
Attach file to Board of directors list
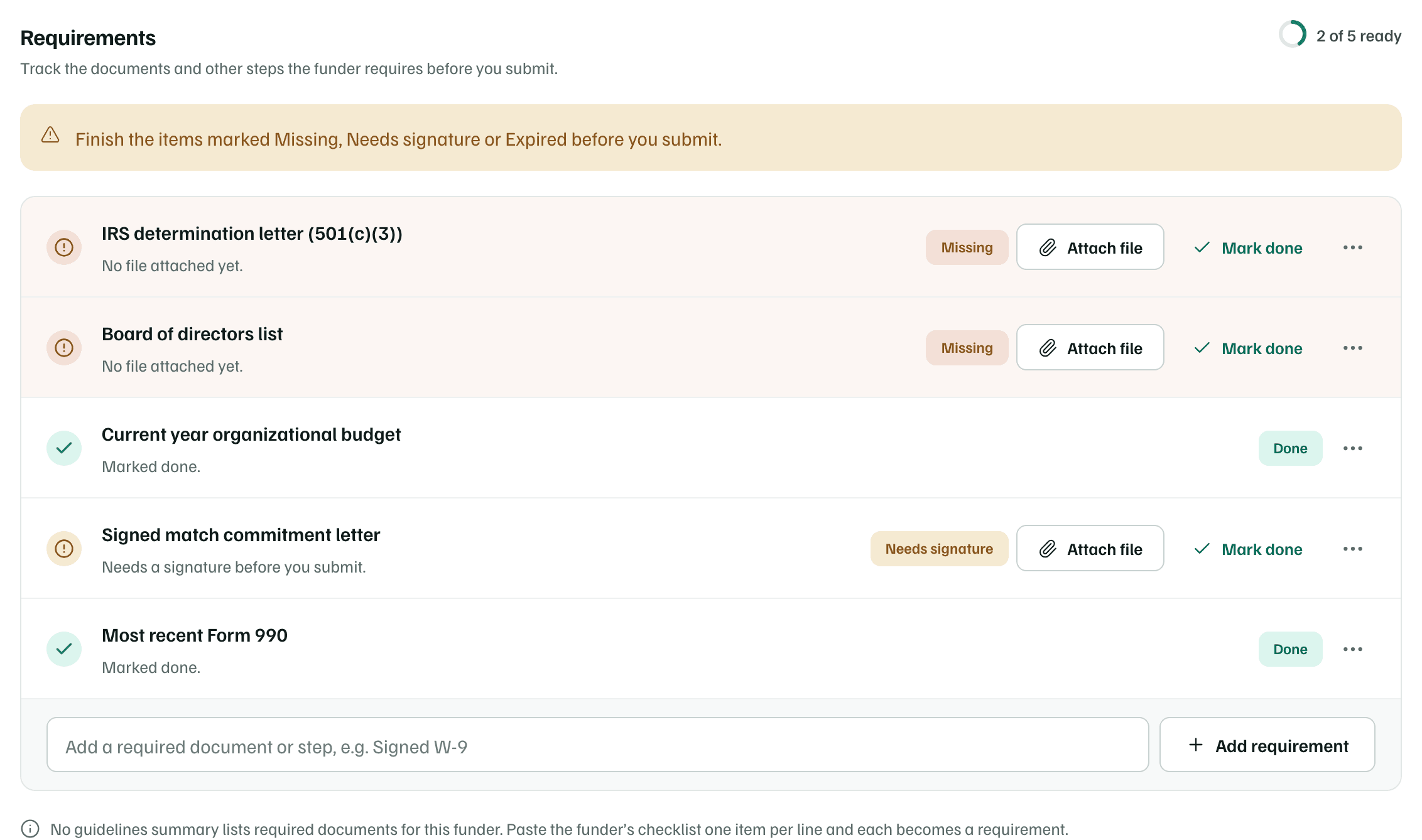pyautogui.click(x=1090, y=348)
